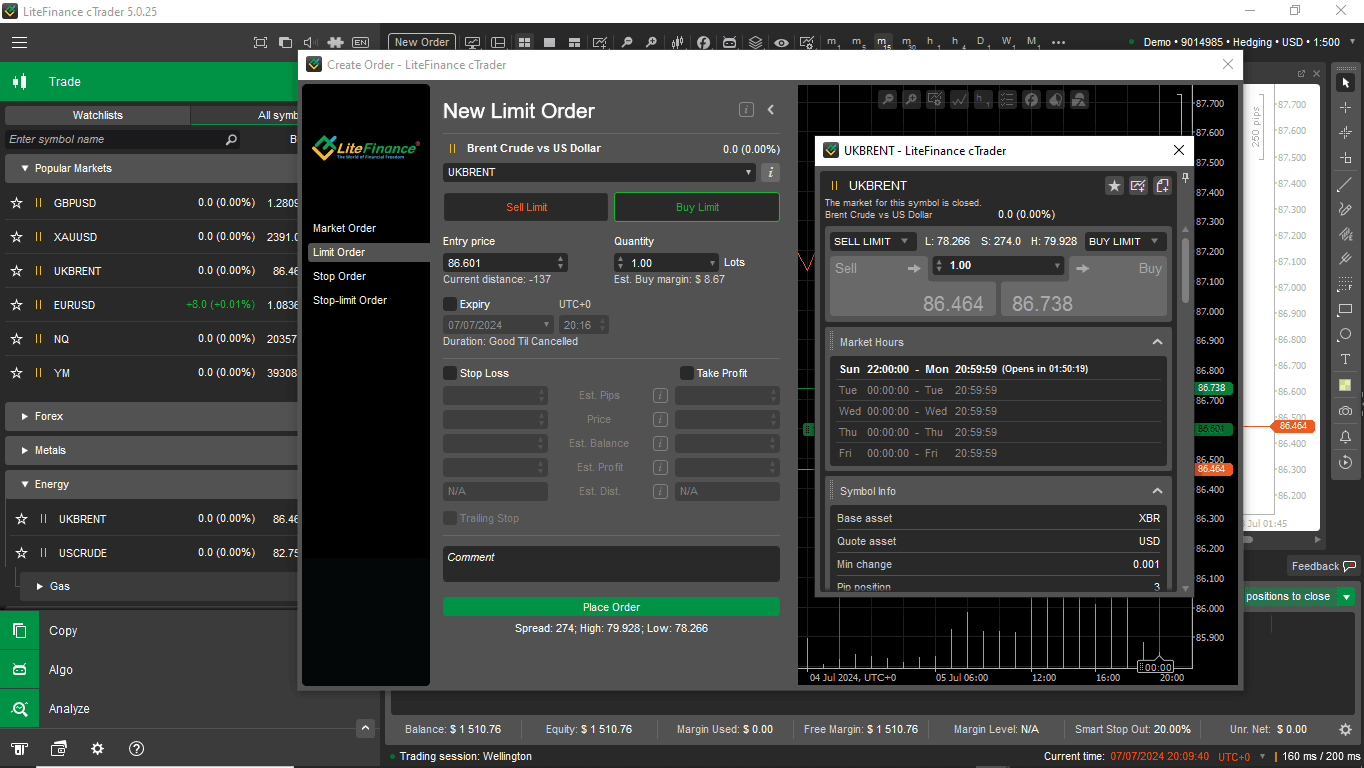Screen dimensions: 1364x768
Task: Toggle the XAUUSD favorite star
Action: 16,237
